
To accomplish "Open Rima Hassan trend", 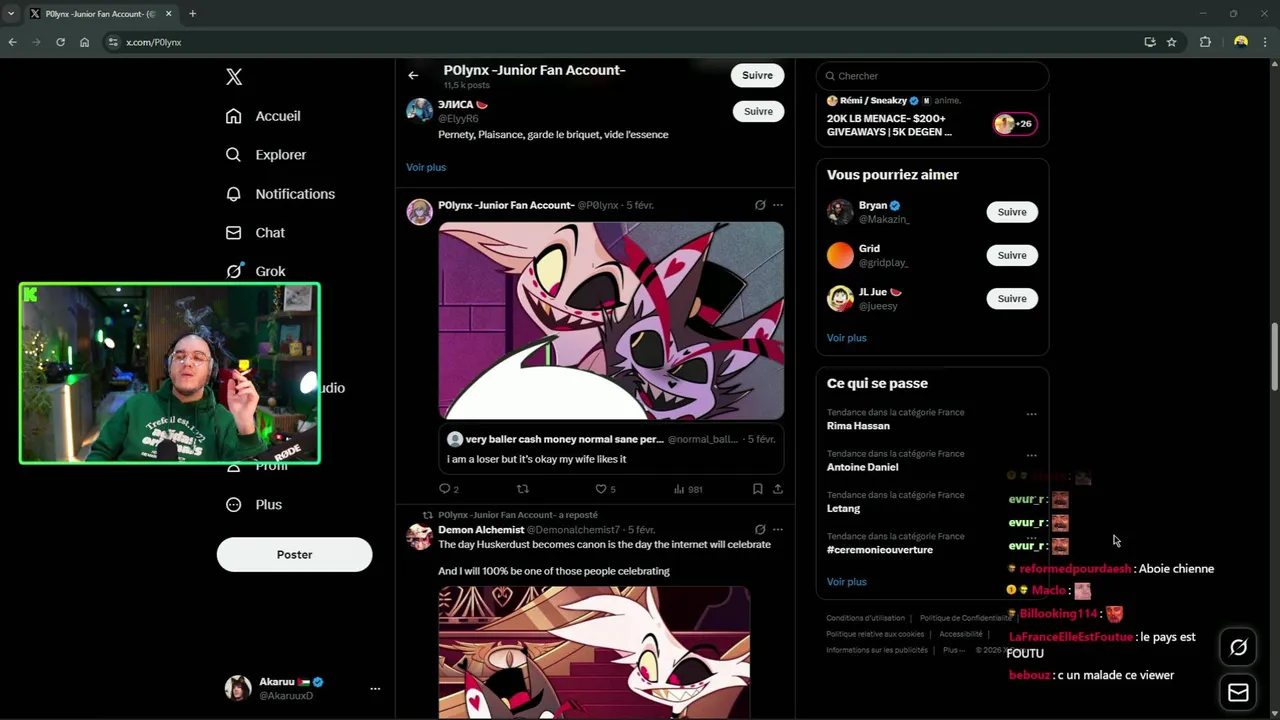I will click(x=858, y=426).
